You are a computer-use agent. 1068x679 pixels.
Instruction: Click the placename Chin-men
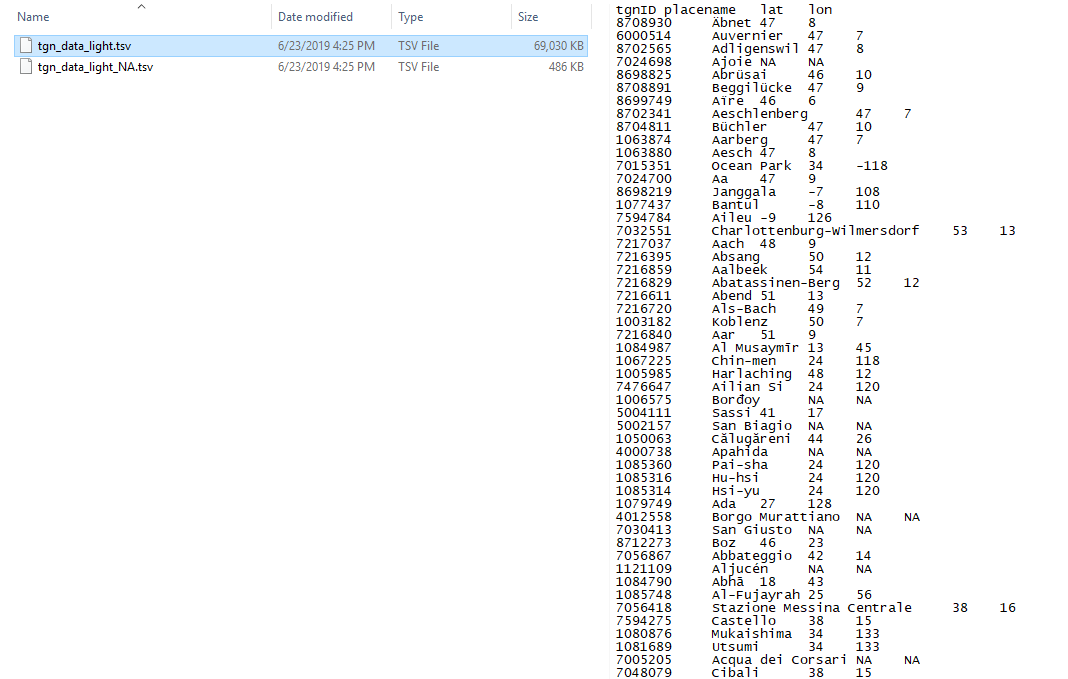coord(744,360)
